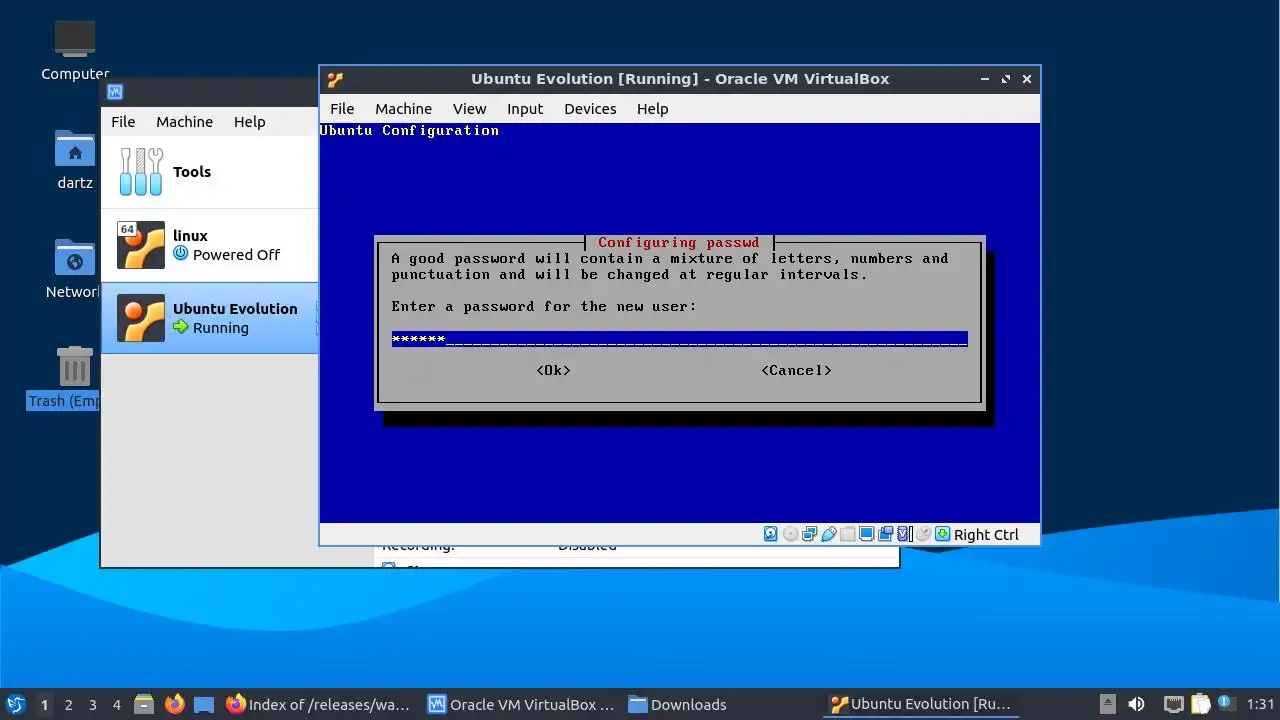Open Help menu in VirtualBox Manager window
This screenshot has height=720, width=1280.
pos(250,122)
